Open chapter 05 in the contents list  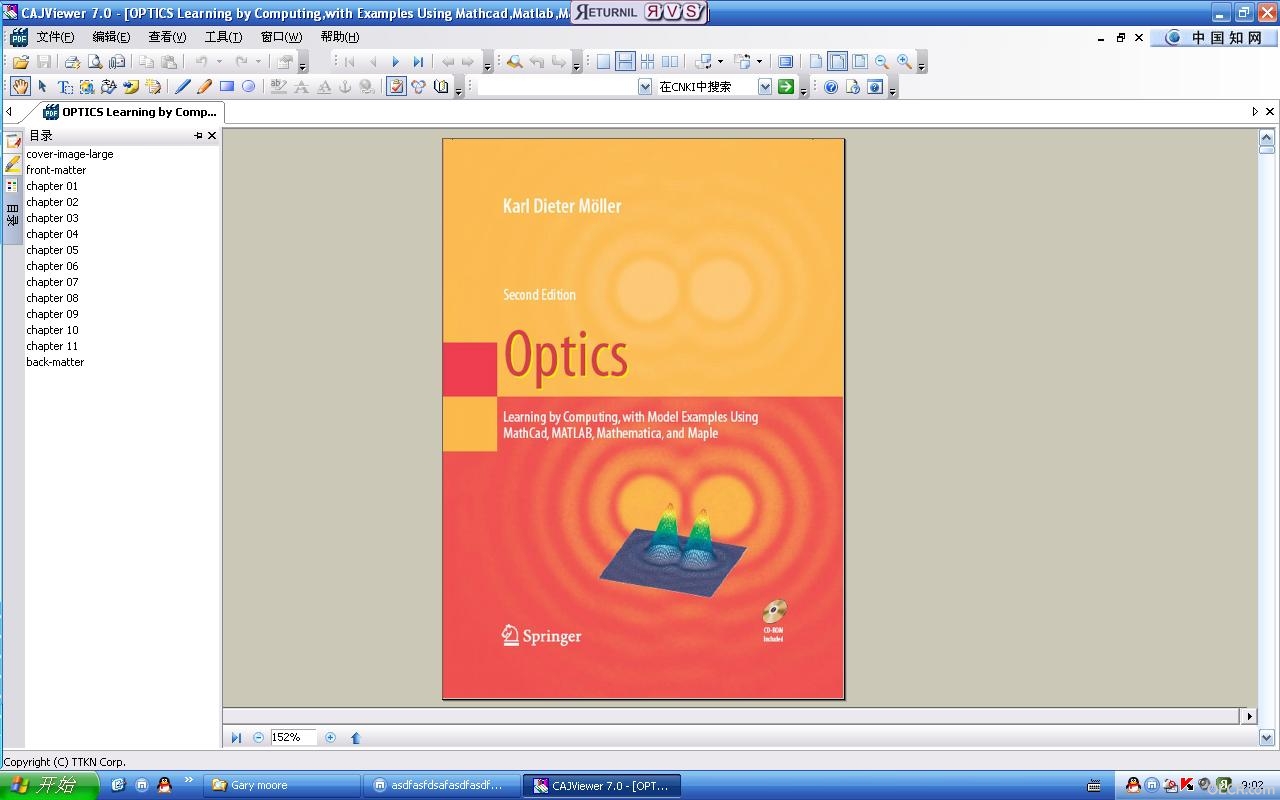click(52, 250)
